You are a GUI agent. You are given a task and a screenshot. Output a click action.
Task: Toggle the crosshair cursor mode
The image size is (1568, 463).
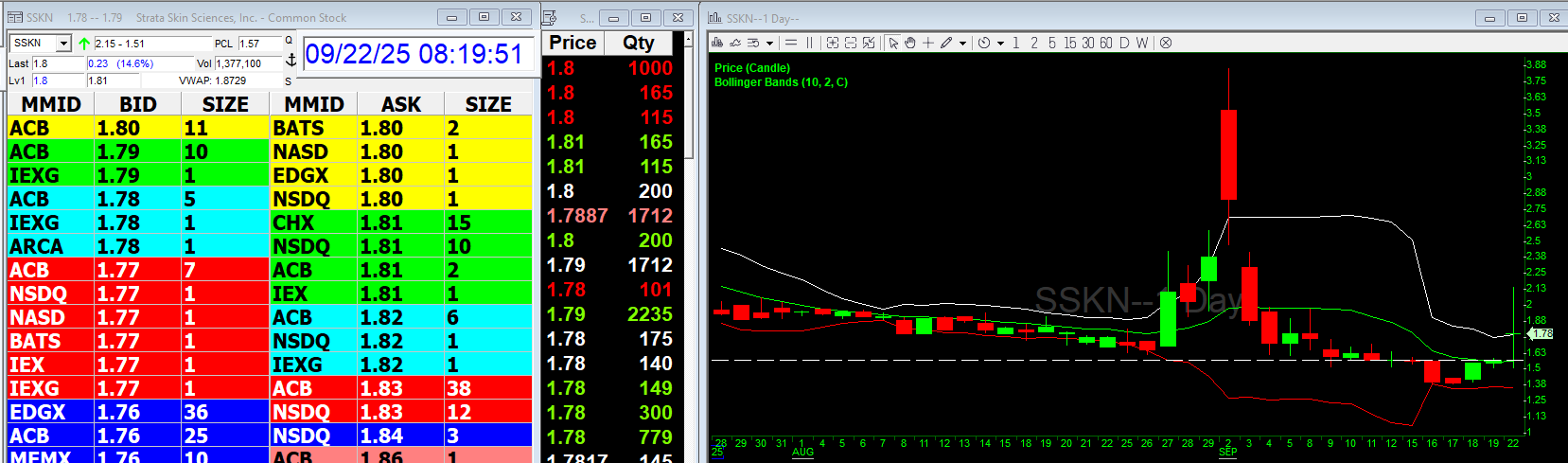click(928, 43)
